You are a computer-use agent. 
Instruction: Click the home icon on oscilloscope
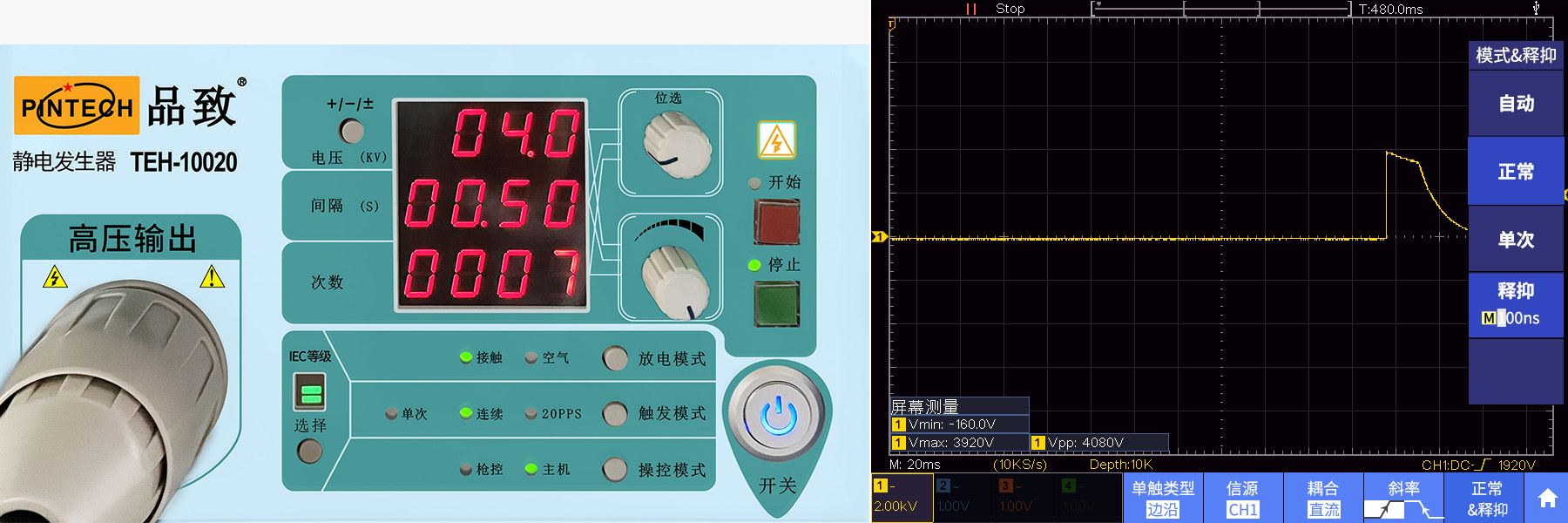[1547, 499]
